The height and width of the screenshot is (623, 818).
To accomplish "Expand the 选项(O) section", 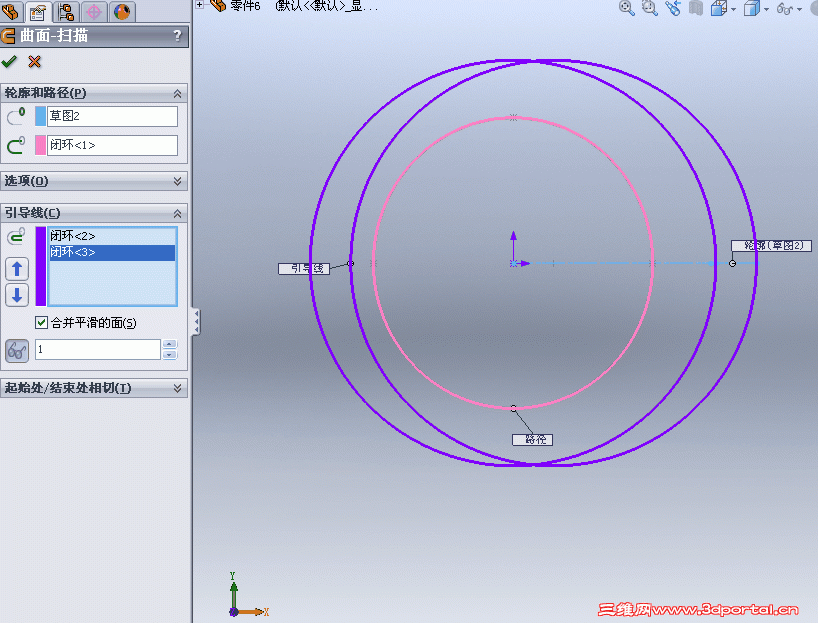I will (177, 181).
